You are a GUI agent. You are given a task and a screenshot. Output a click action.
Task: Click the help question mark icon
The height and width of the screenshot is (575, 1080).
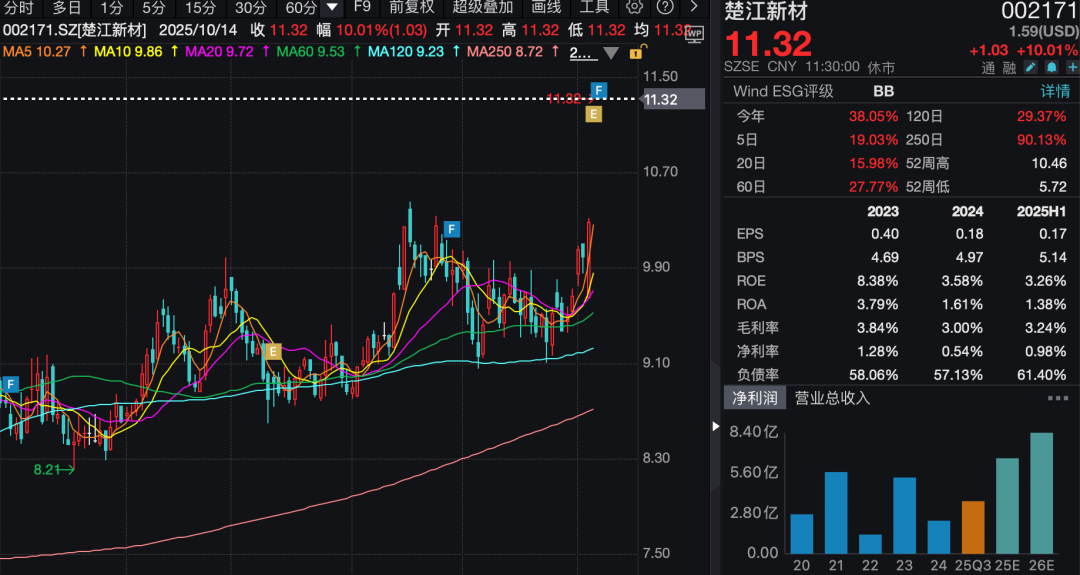[664, 7]
